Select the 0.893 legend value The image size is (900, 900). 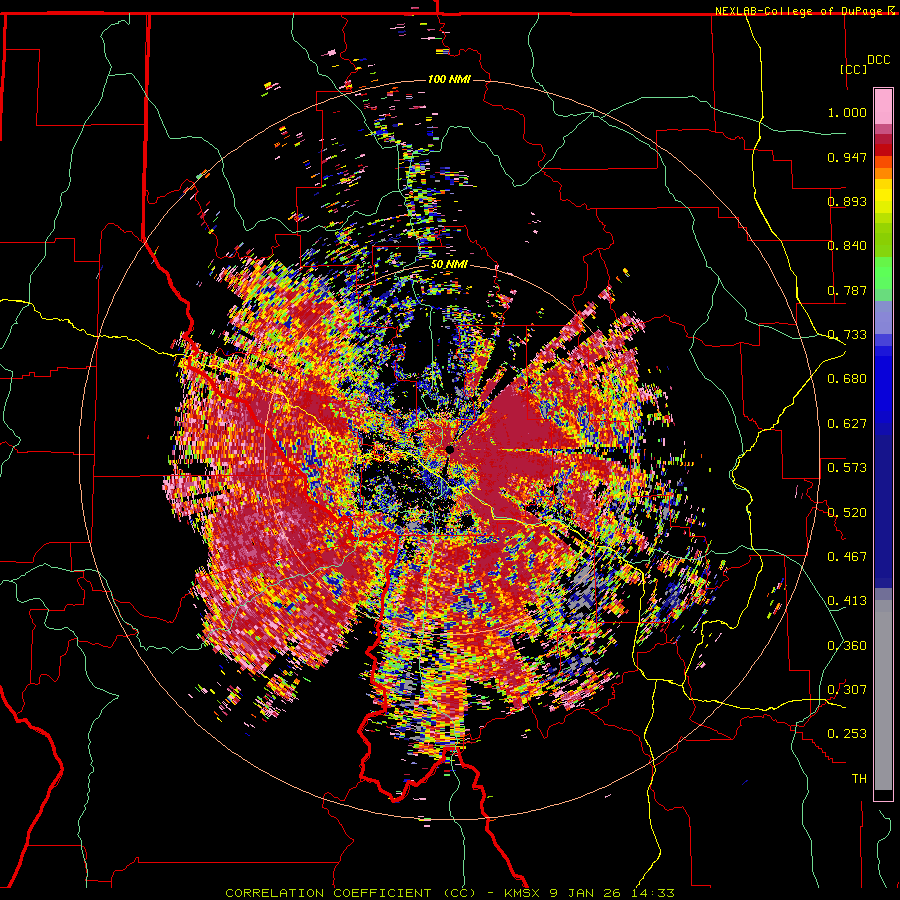click(847, 201)
